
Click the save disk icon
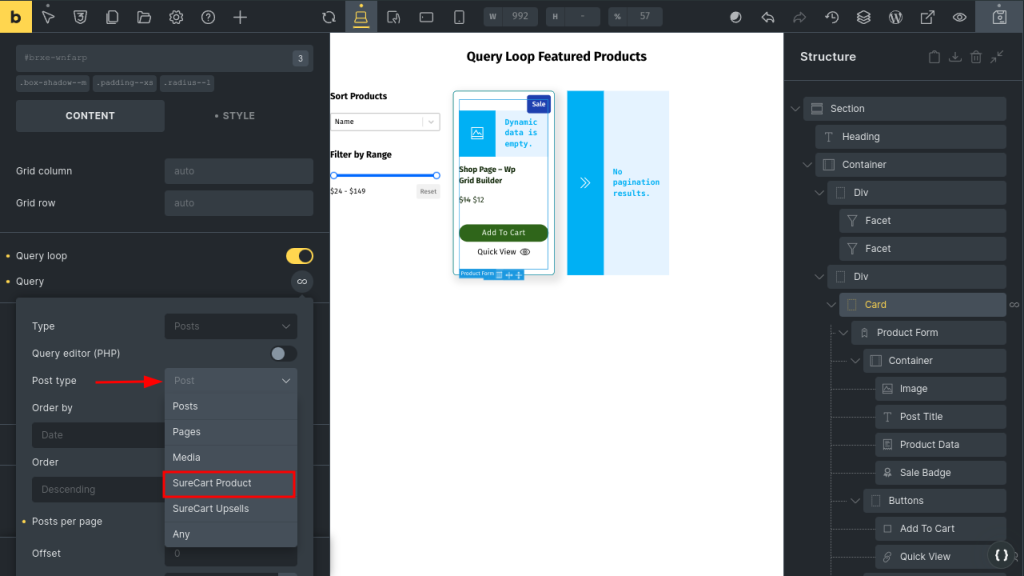point(998,17)
